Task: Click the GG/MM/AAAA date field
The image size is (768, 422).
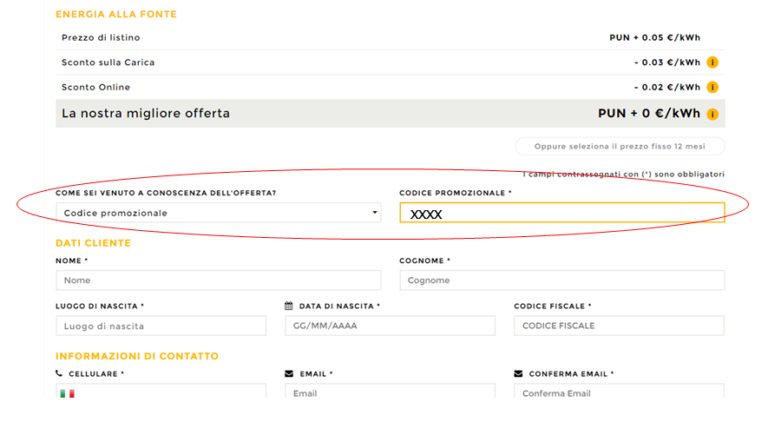Action: [390, 326]
